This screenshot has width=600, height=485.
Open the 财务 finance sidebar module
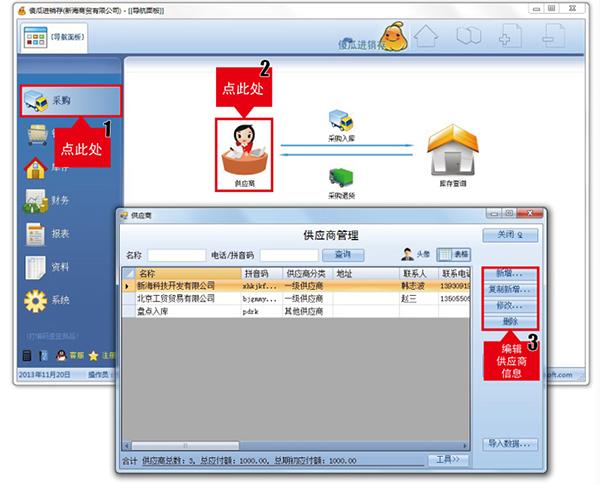tap(50, 200)
